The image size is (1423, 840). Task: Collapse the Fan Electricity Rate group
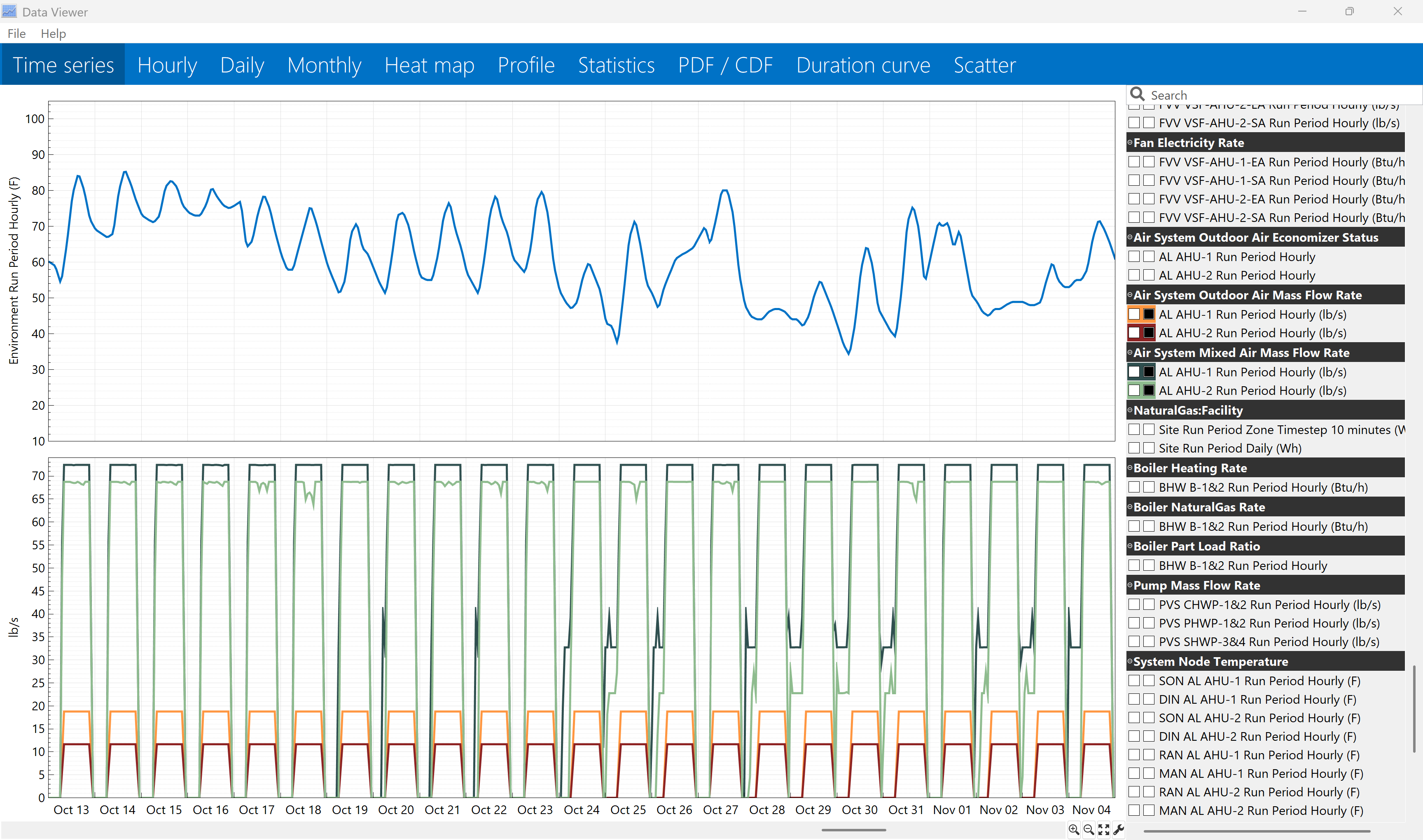(x=1130, y=142)
